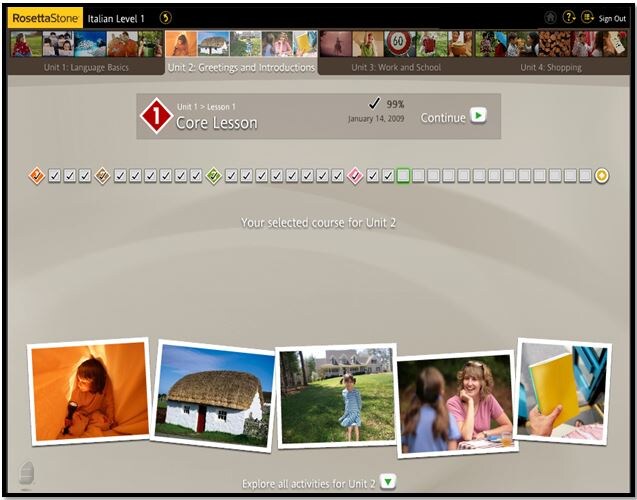The height and width of the screenshot is (500, 637).
Task: Select the pink diamond lesson marker
Action: click(x=354, y=176)
